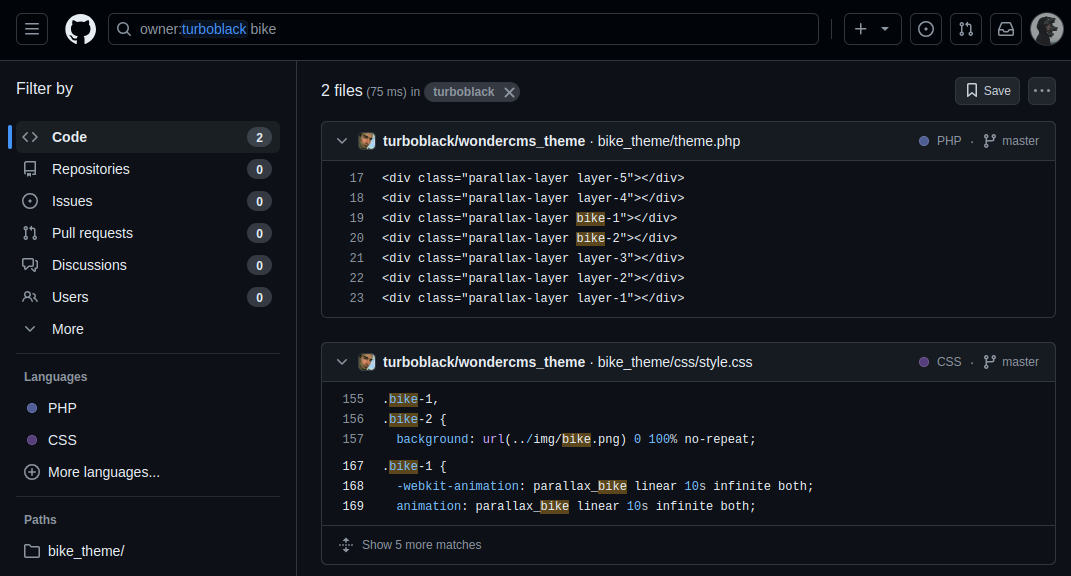The height and width of the screenshot is (576, 1071).
Task: Click owner avatar on style.css result
Action: [367, 362]
